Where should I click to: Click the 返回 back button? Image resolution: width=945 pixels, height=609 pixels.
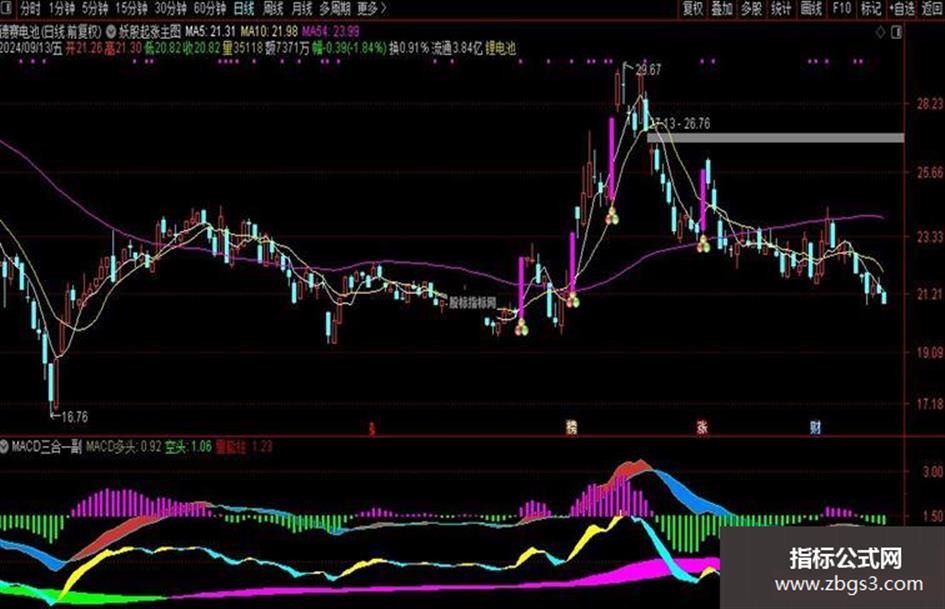pos(934,8)
